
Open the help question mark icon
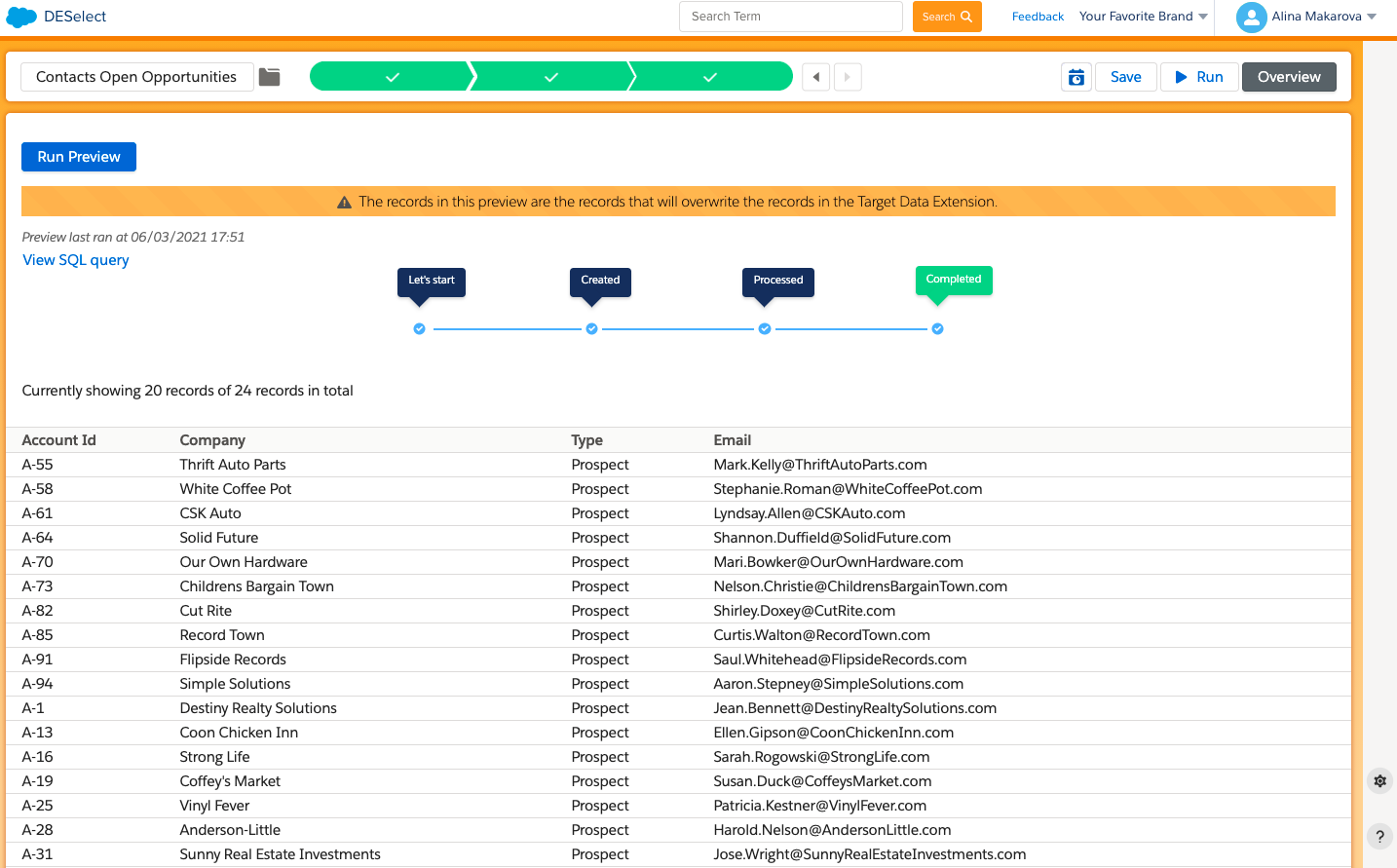1379,836
